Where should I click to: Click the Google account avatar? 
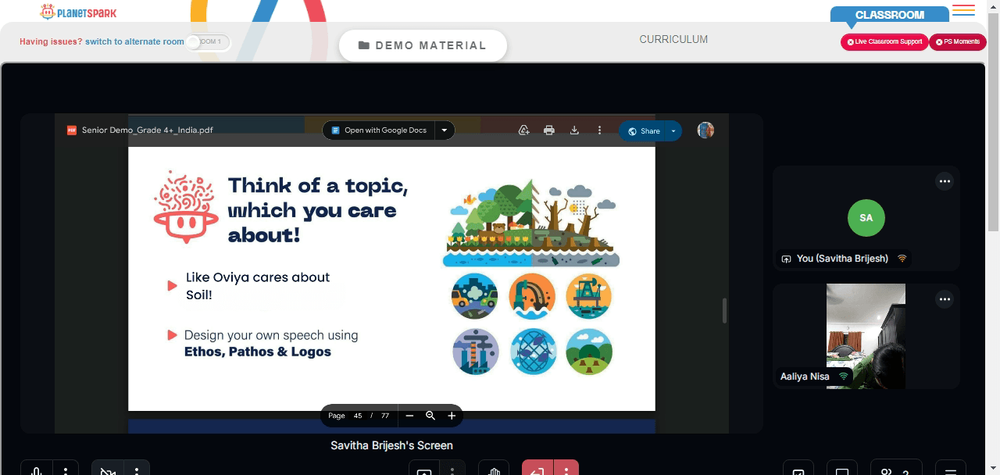pos(705,130)
